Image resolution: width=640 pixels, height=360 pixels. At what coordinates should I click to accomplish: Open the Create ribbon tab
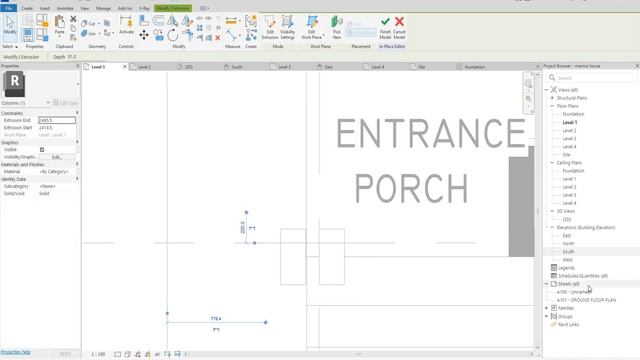point(27,8)
